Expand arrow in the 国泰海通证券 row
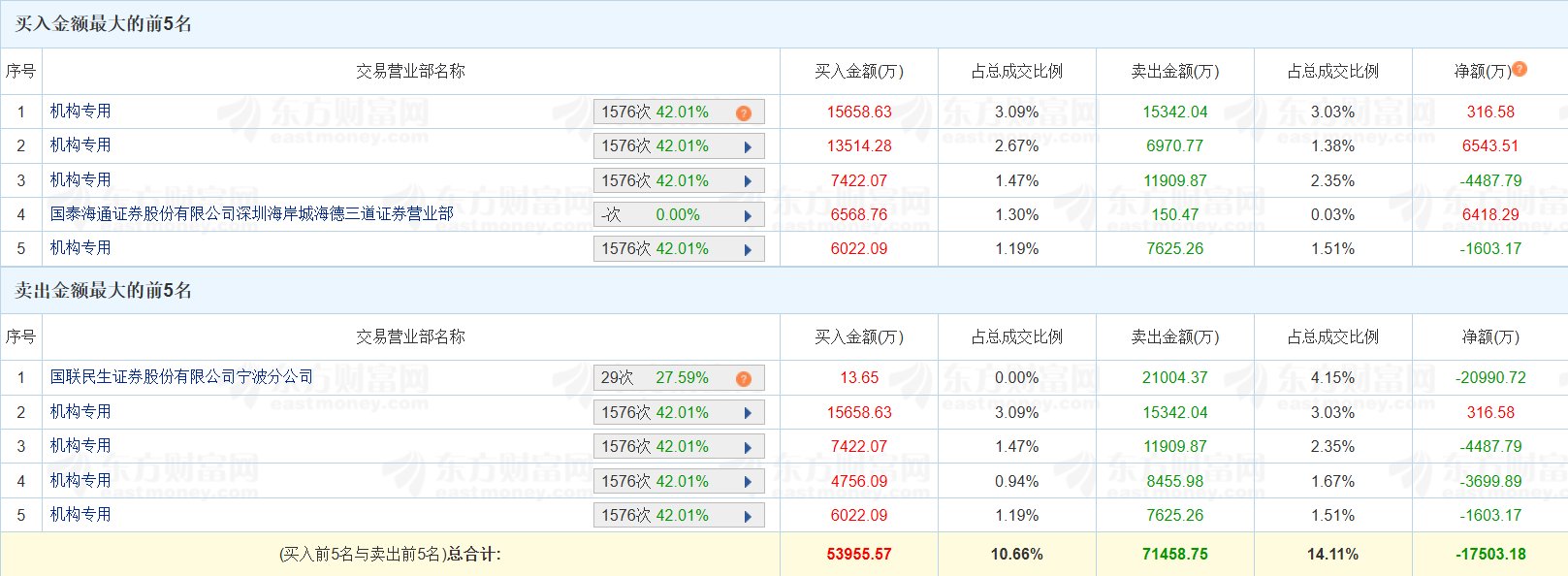This screenshot has width=1568, height=576. point(748,215)
